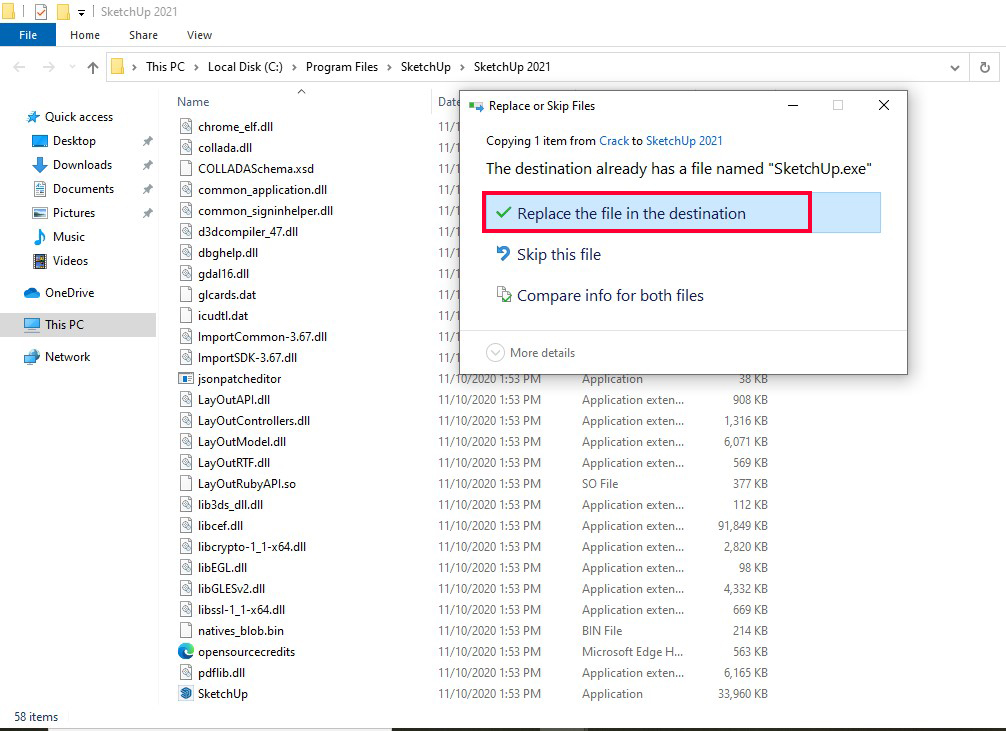Open the address bar history dropdown

click(x=955, y=67)
